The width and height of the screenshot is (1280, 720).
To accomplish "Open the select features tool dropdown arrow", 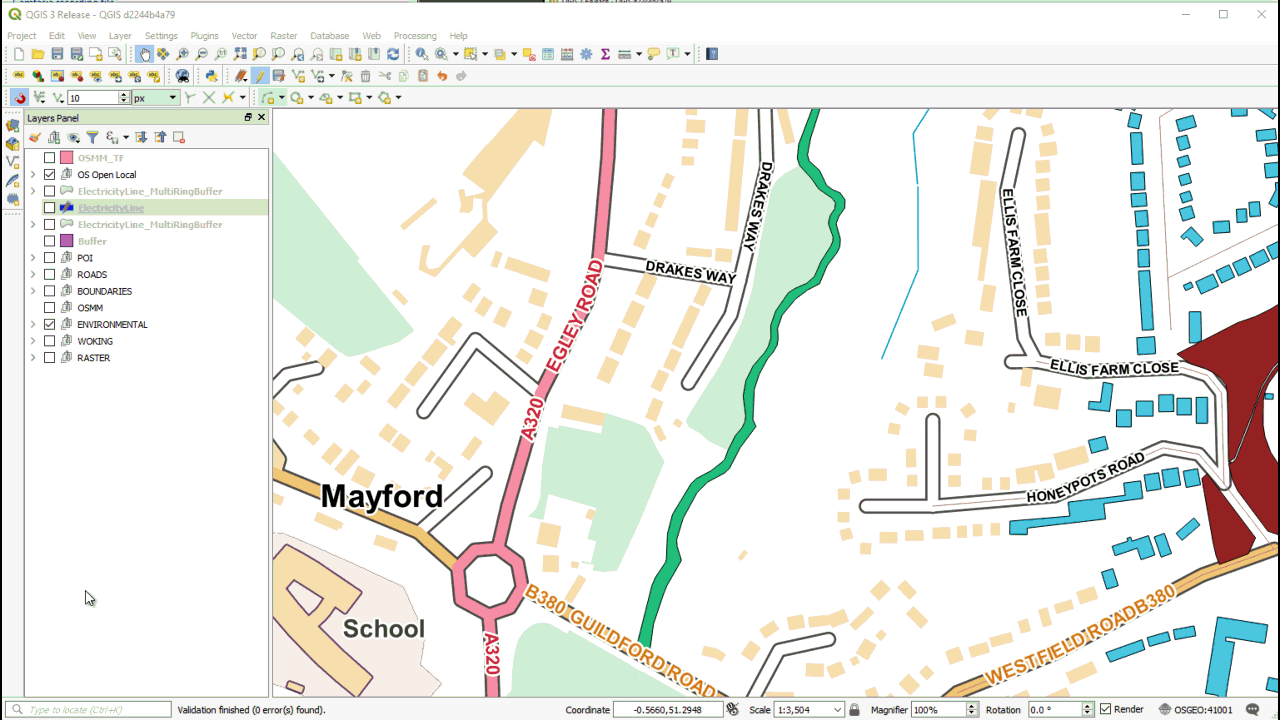I will 484,54.
